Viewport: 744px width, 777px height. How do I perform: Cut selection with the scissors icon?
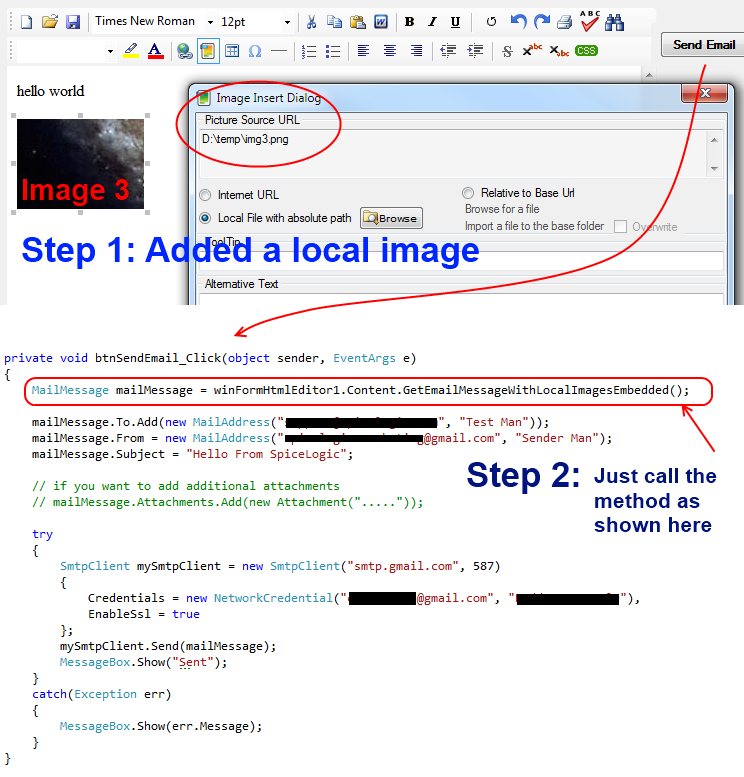(311, 22)
